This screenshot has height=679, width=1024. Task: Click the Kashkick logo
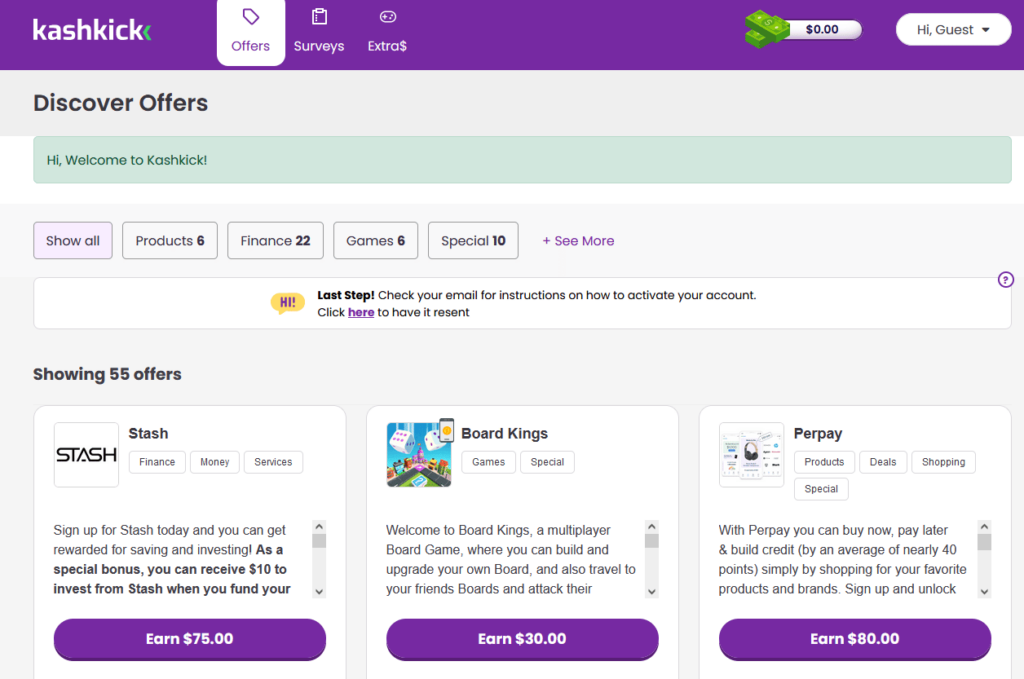click(92, 29)
